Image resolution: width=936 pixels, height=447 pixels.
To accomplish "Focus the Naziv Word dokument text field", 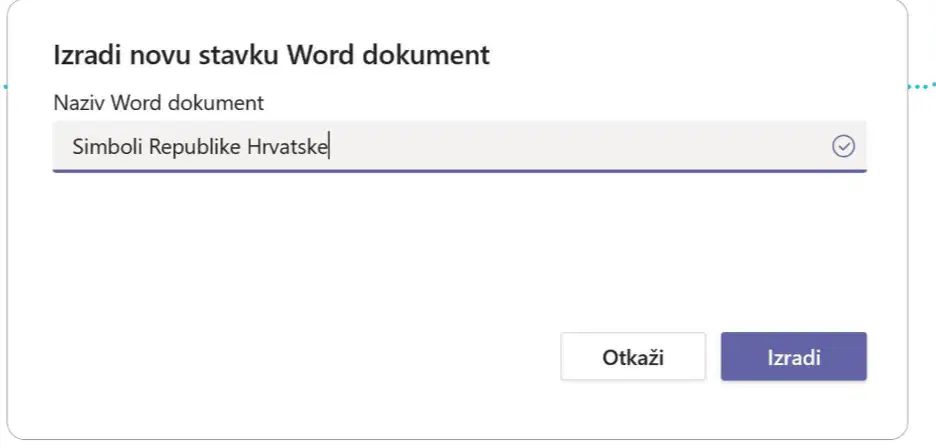I will [459, 147].
